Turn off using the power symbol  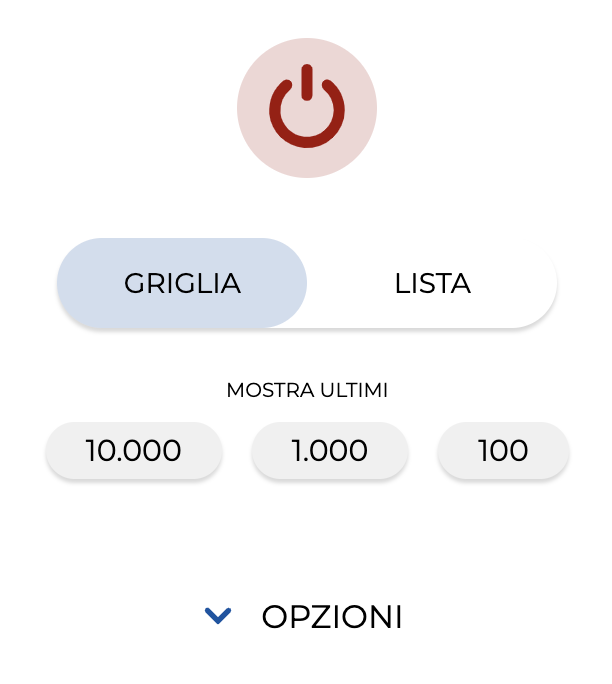[x=307, y=106]
